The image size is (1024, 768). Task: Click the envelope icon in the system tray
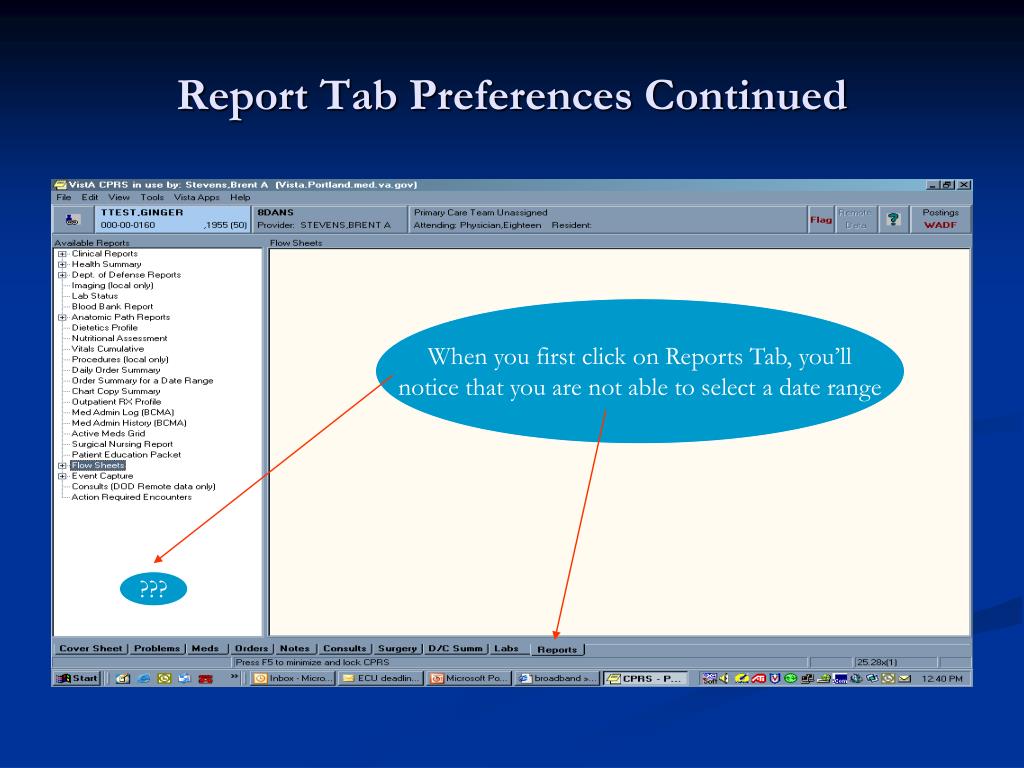coord(904,679)
